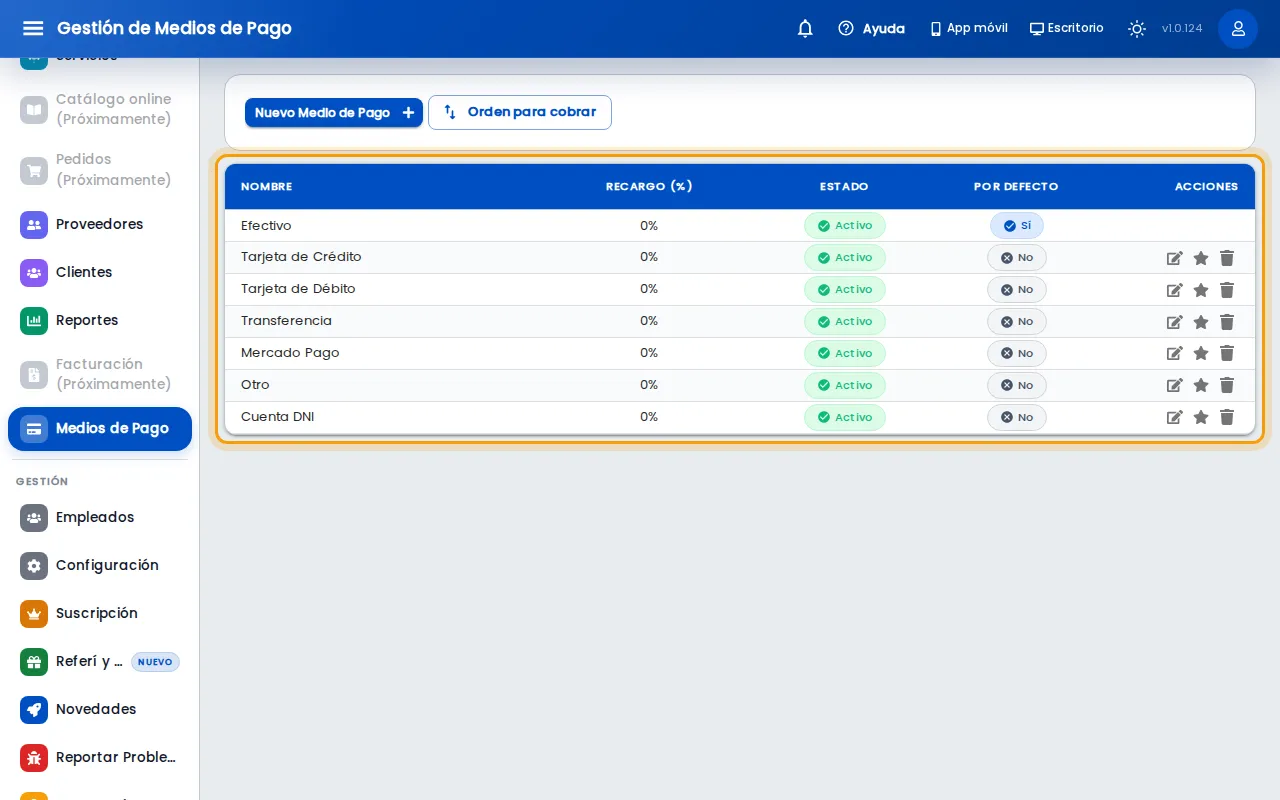
Task: Click Nuevo Medio de Pago button
Action: [x=334, y=113]
